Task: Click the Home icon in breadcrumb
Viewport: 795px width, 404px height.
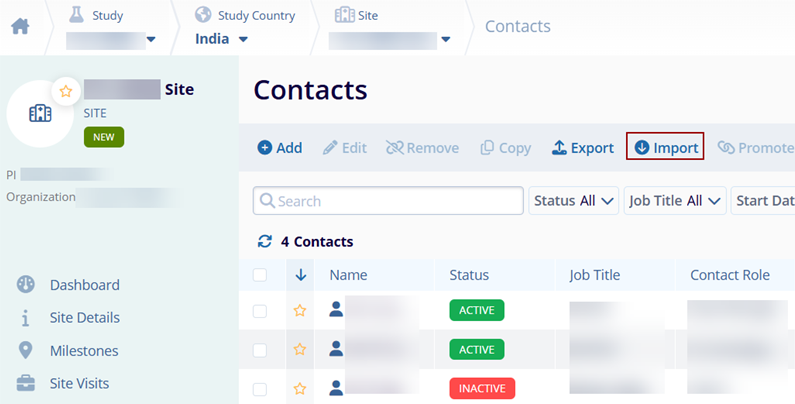Action: 20,26
